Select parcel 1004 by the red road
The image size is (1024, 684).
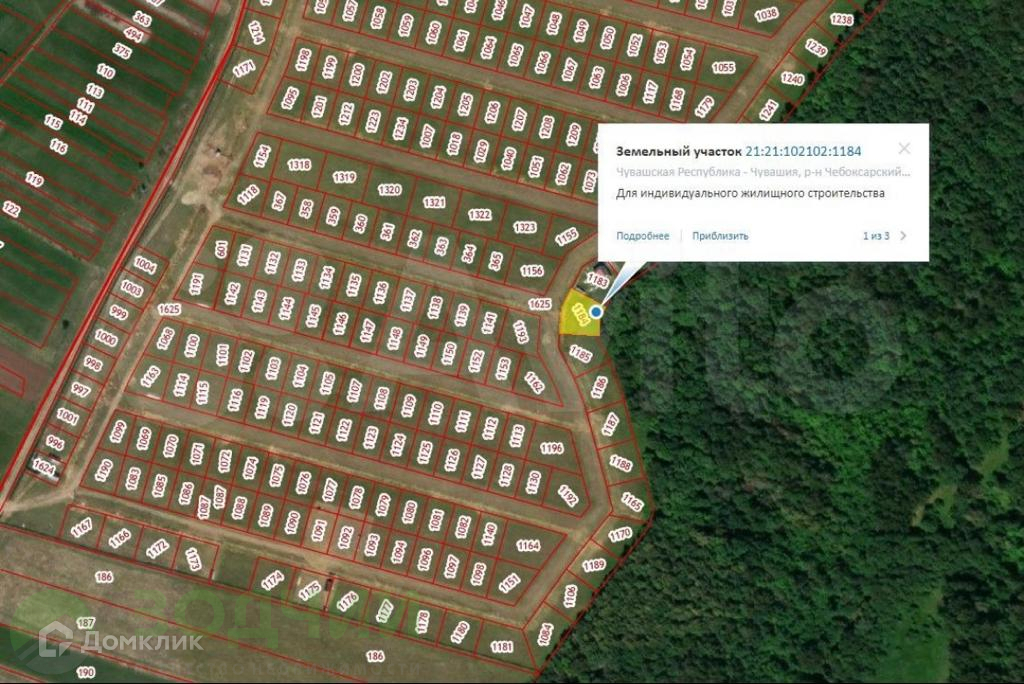pos(144,265)
